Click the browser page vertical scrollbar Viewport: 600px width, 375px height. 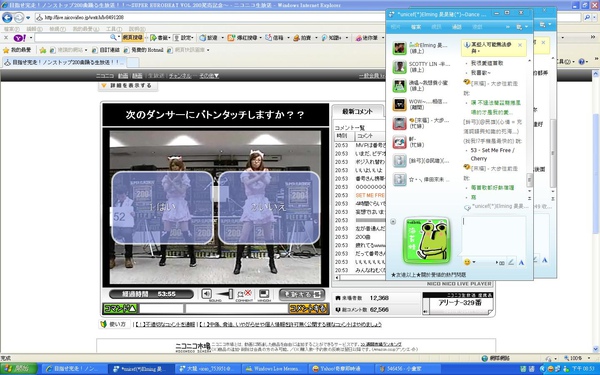[x=596, y=210]
